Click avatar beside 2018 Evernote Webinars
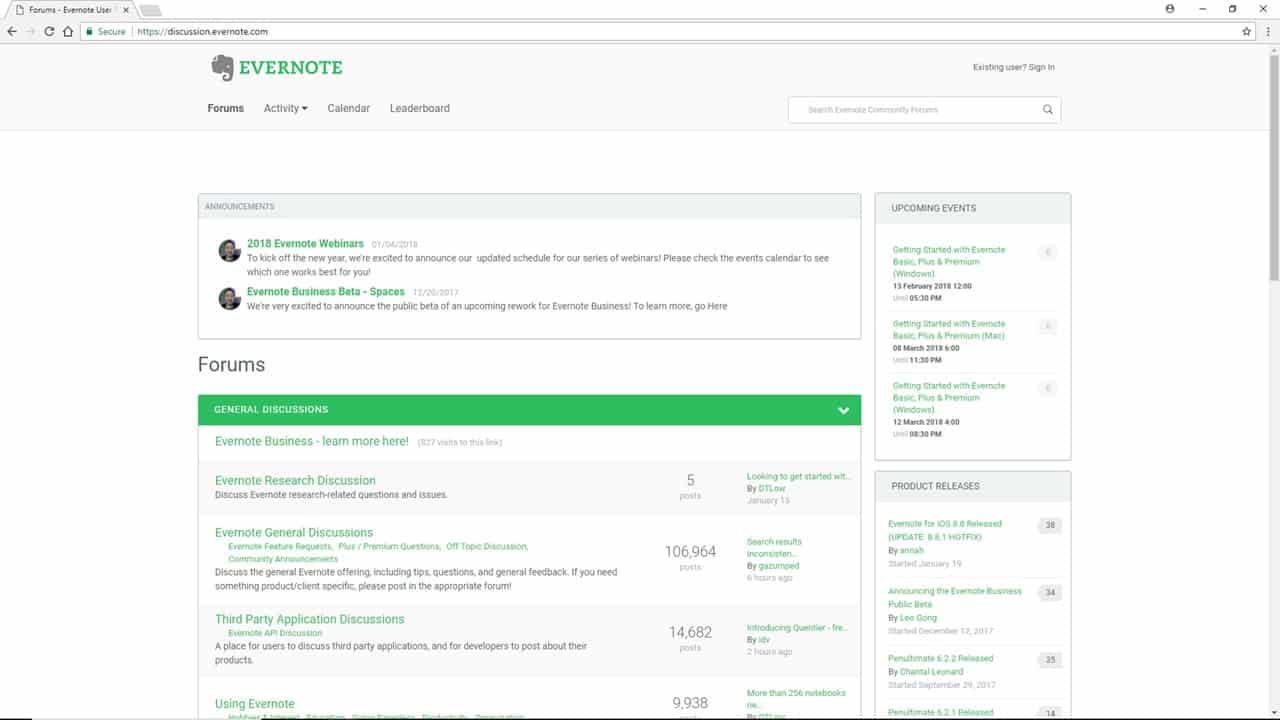Screen dimensions: 1280x720 (229, 250)
